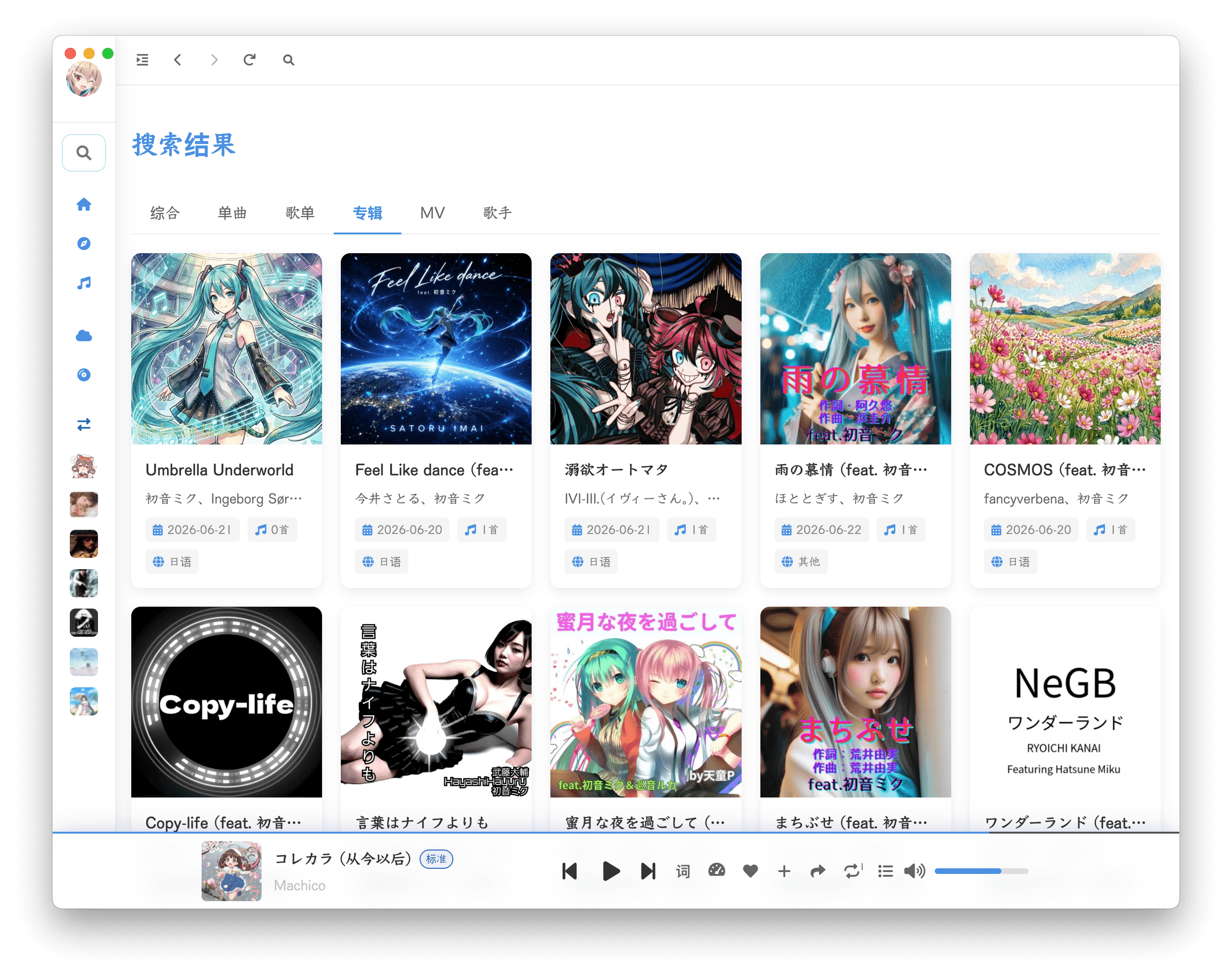This screenshot has width=1232, height=978.
Task: Open the cloud disk icon
Action: point(84,336)
